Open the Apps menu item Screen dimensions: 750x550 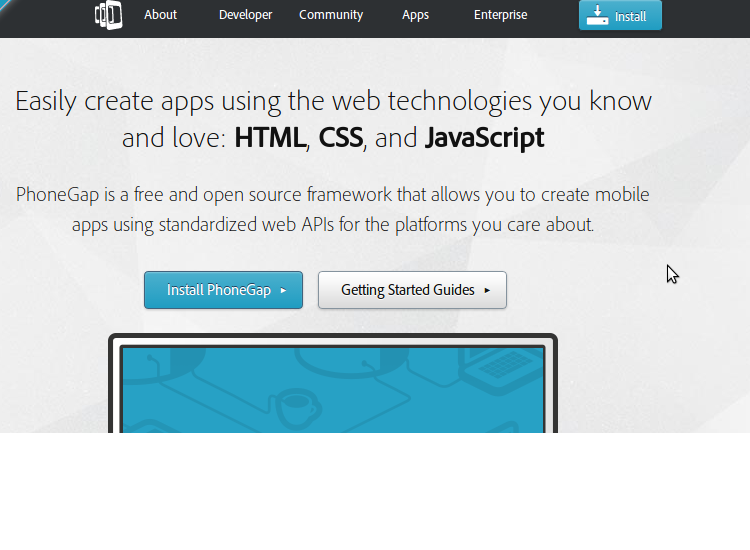coord(415,15)
